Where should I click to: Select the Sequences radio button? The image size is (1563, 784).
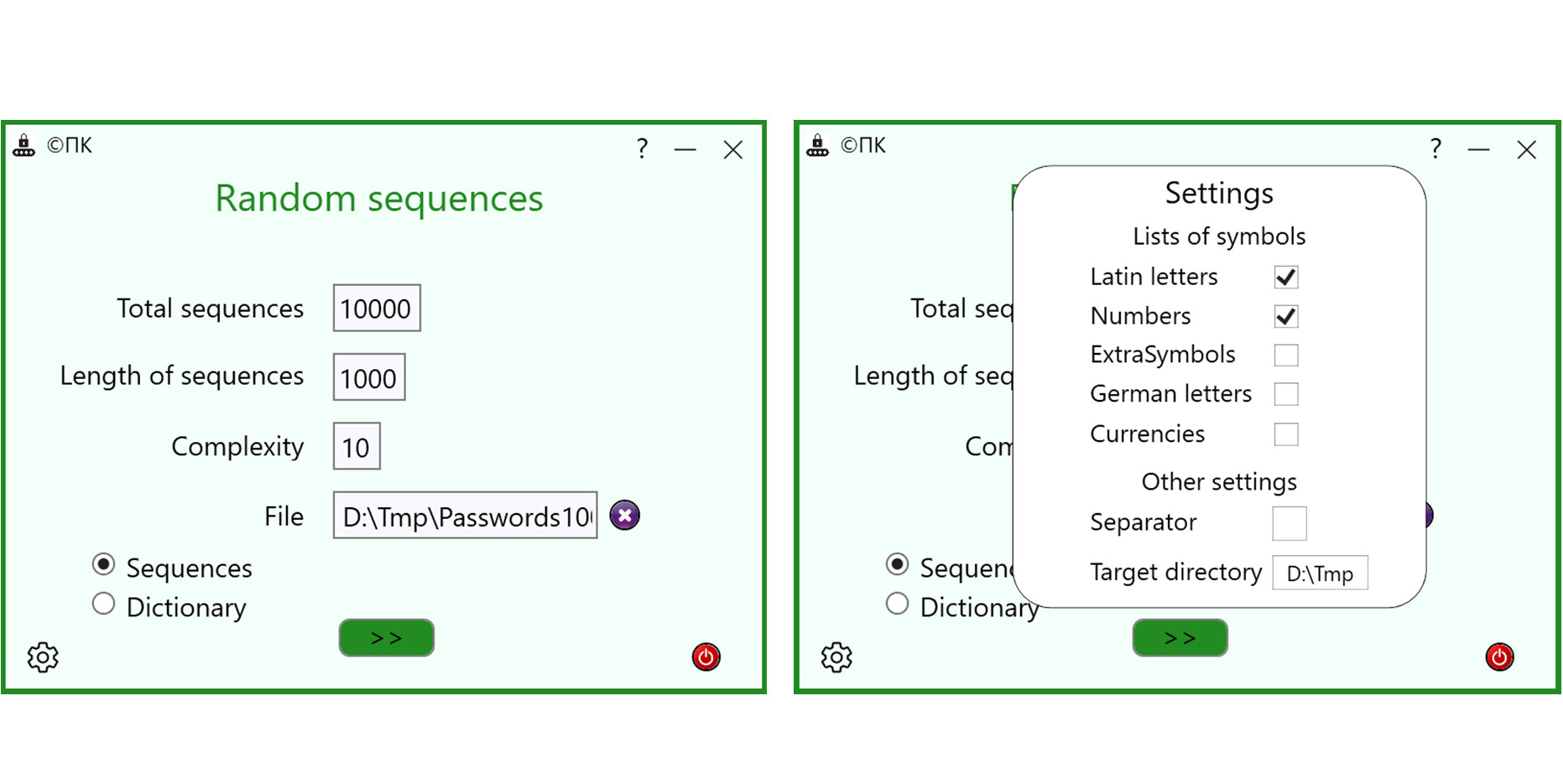103,564
